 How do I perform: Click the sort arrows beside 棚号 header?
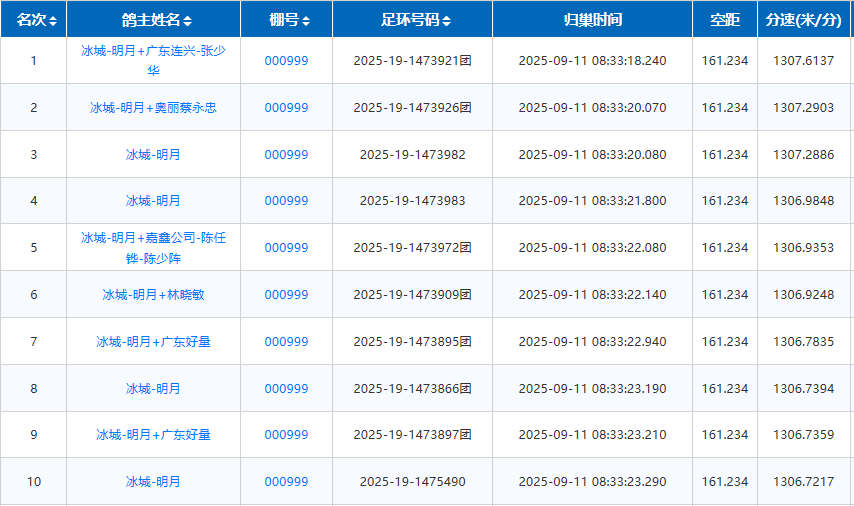306,20
